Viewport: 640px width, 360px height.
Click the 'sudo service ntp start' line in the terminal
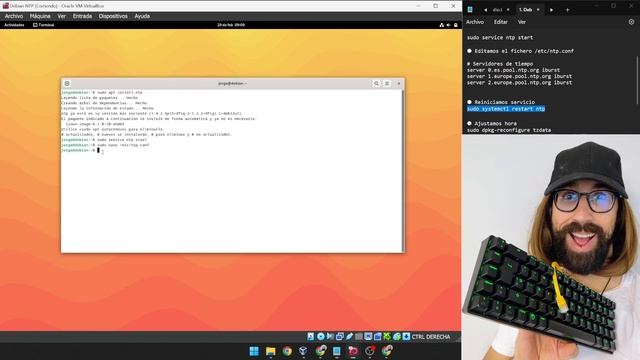pyautogui.click(x=104, y=140)
